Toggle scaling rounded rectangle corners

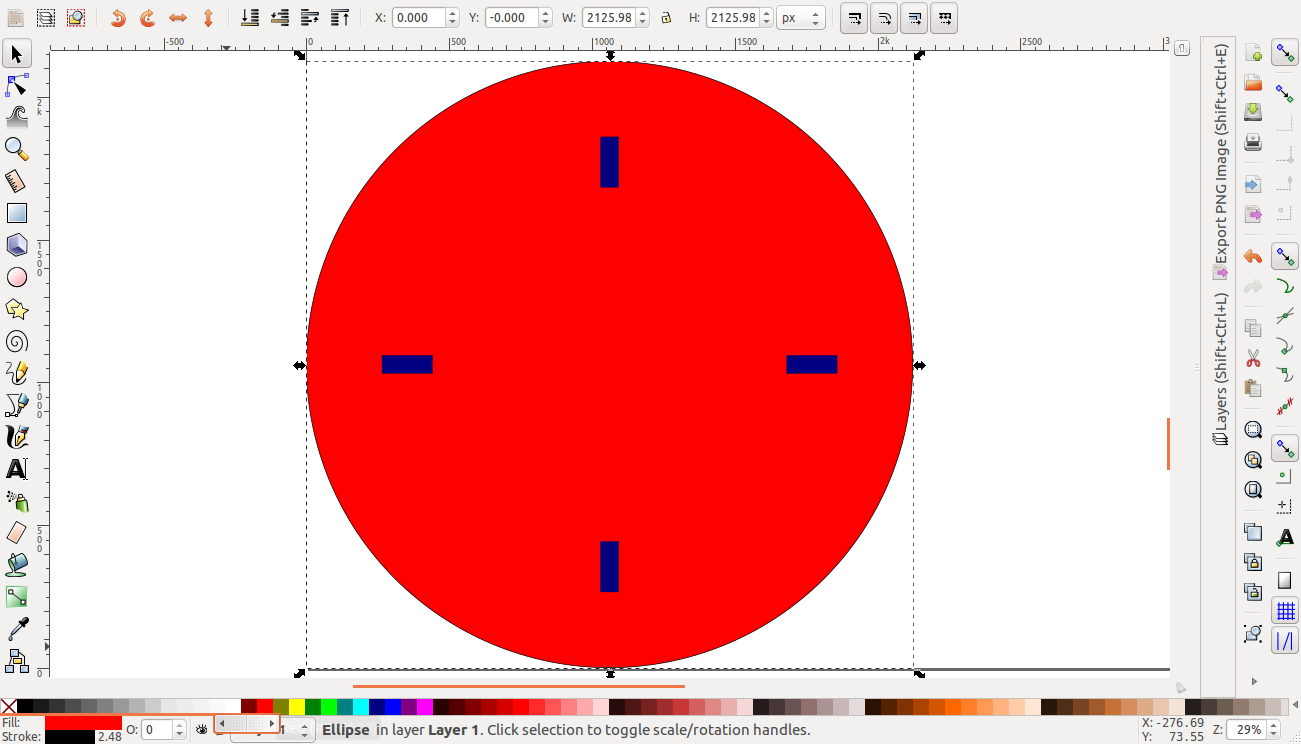(884, 18)
